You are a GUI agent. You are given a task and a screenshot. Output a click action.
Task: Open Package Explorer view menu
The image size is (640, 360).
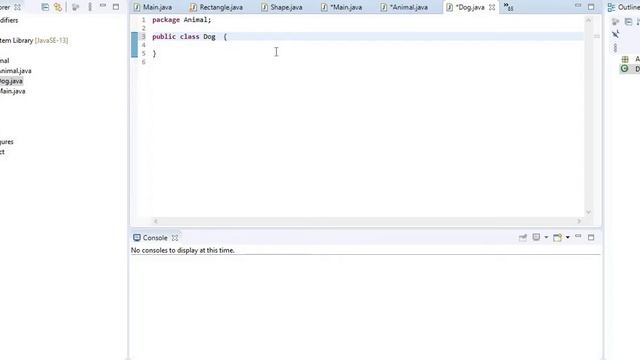point(90,7)
